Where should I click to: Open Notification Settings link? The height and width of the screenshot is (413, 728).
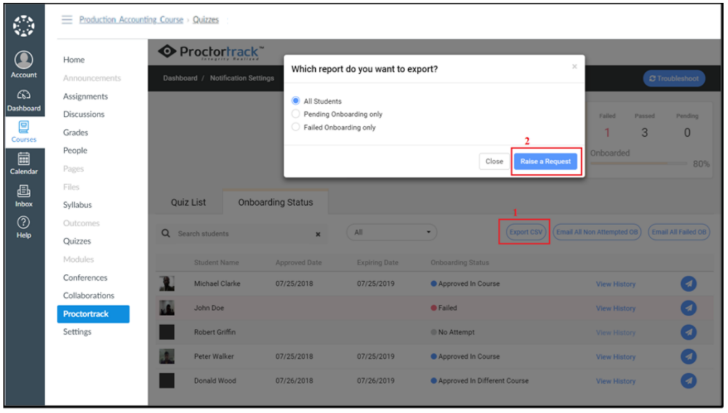click(x=242, y=78)
